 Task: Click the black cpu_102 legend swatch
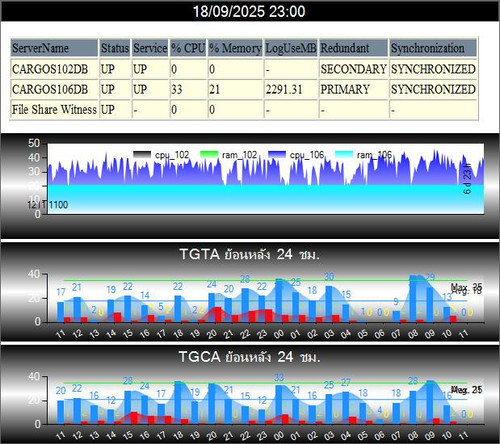click(142, 155)
